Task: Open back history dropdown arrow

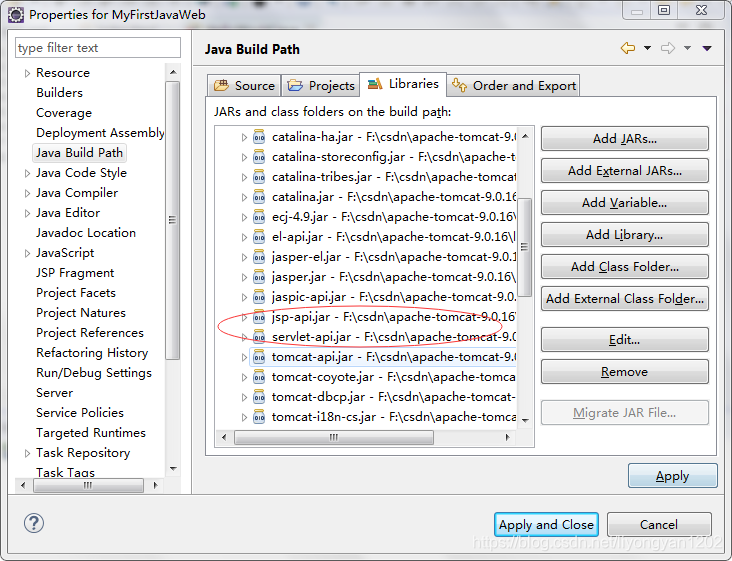Action: [648, 48]
